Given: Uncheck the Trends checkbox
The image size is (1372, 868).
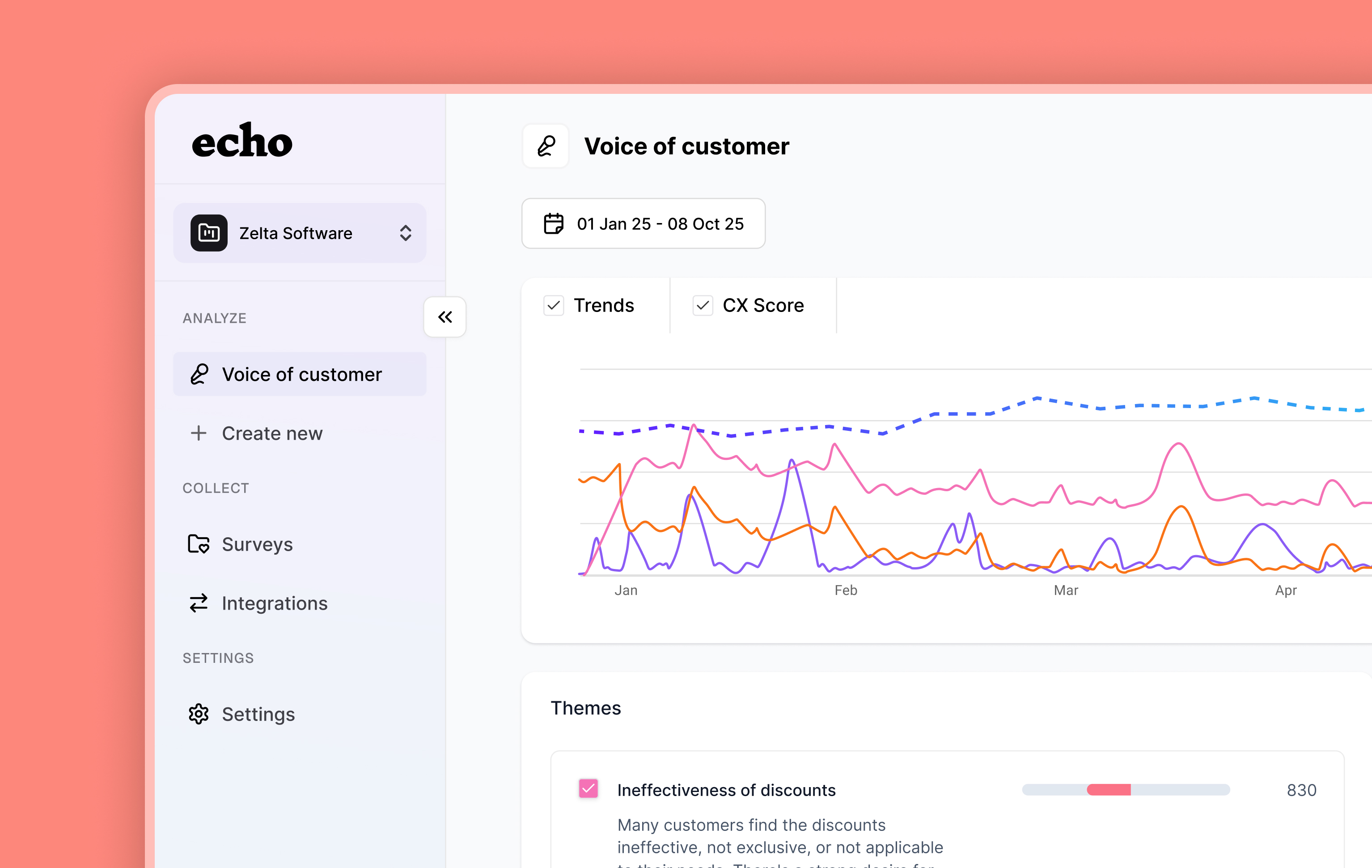Looking at the screenshot, I should pyautogui.click(x=553, y=306).
